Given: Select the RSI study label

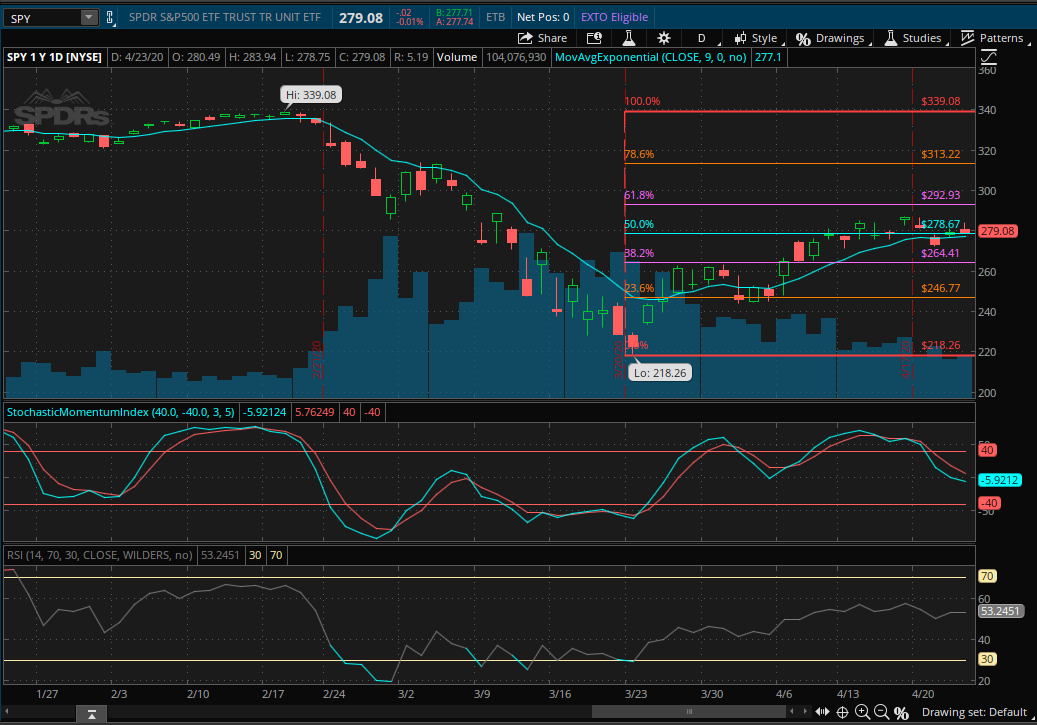Looking at the screenshot, I should pos(99,555).
